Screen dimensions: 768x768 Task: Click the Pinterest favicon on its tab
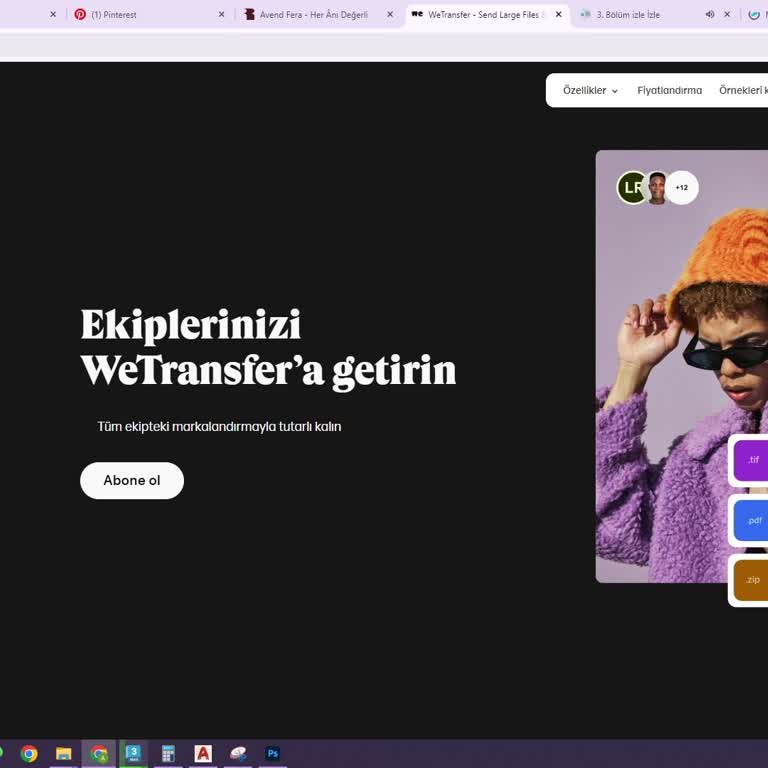[80, 15]
